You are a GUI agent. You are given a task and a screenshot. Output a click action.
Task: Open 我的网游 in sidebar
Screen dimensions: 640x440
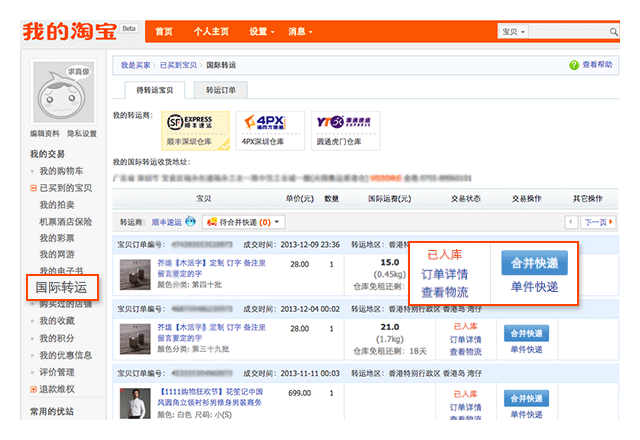[x=57, y=254]
